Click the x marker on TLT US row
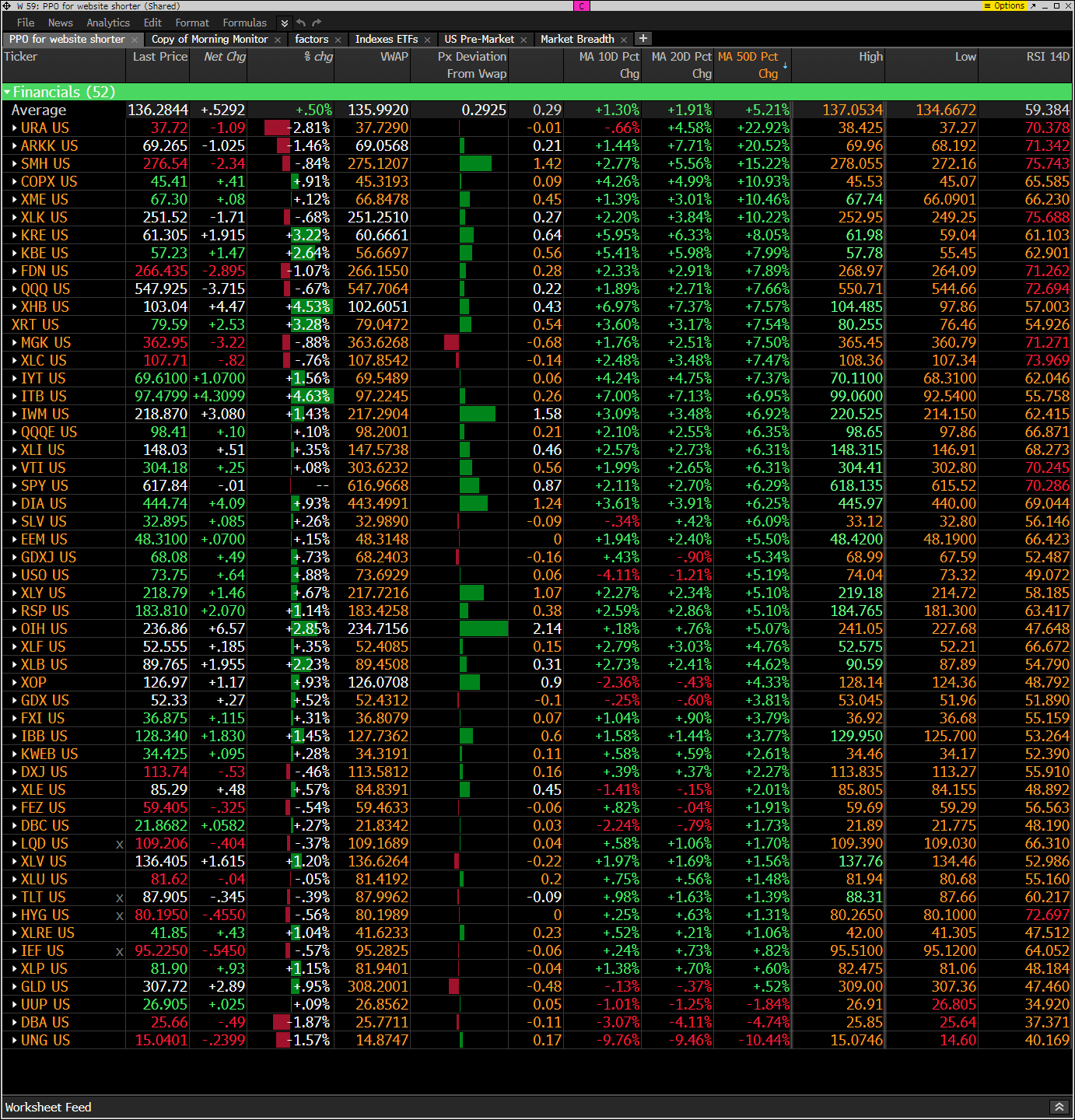 [x=120, y=898]
